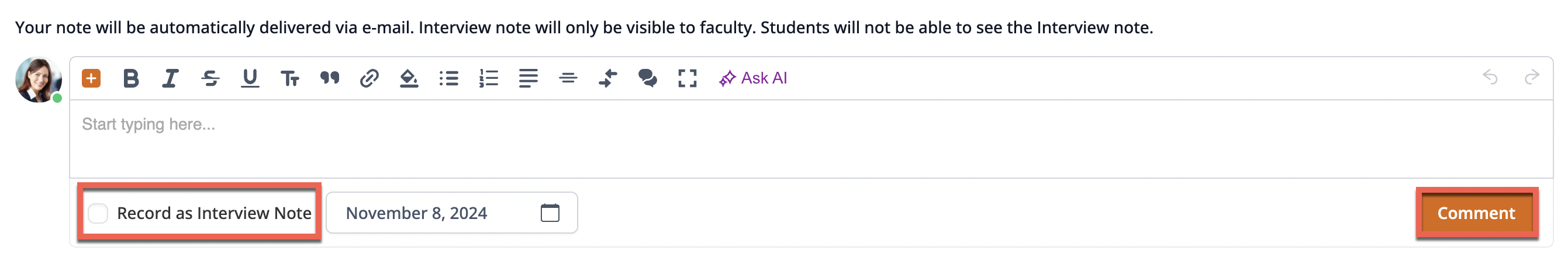The width and height of the screenshot is (1568, 278).
Task: Insert a hyperlink
Action: coord(369,78)
